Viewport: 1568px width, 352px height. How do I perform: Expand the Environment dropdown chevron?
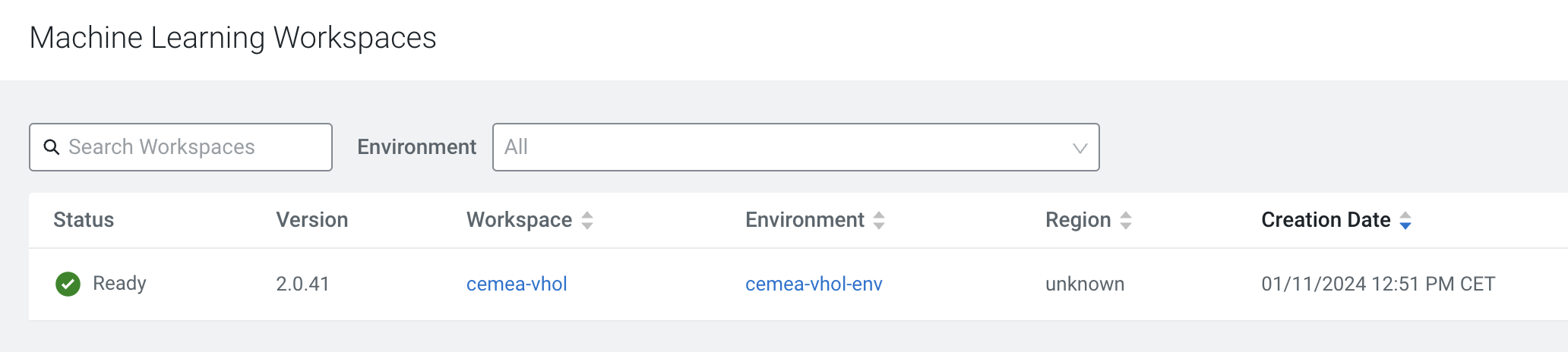click(x=1080, y=148)
